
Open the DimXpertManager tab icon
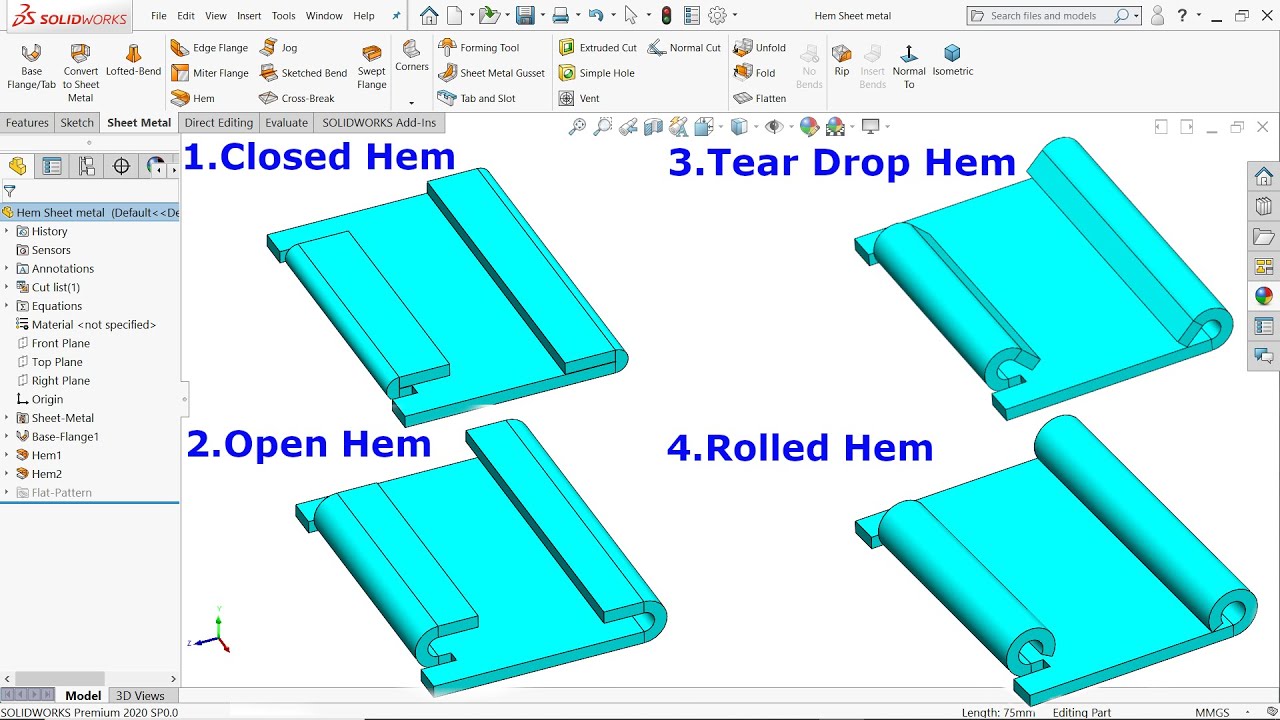(x=121, y=166)
